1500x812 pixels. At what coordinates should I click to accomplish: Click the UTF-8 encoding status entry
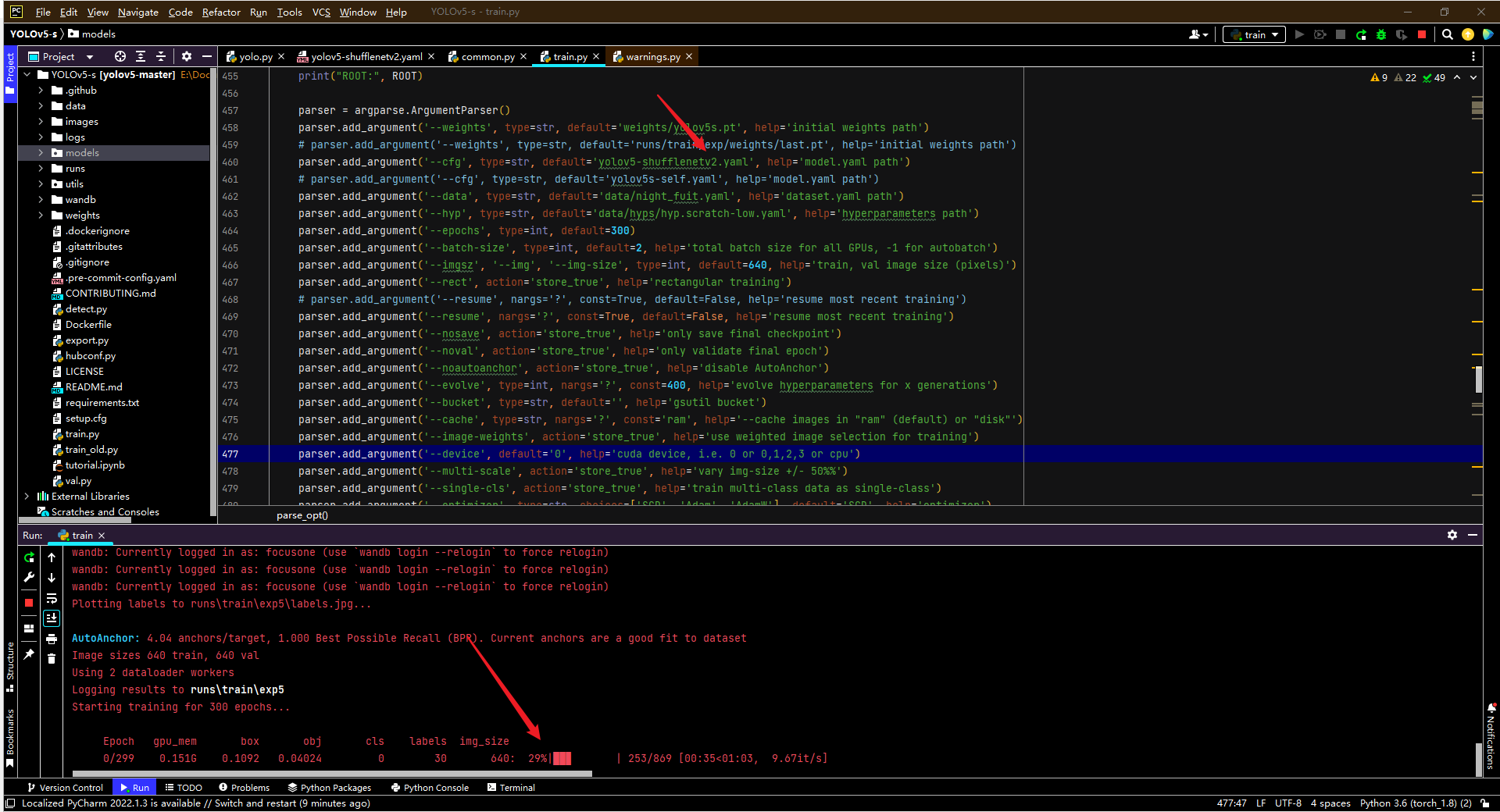[x=1288, y=803]
